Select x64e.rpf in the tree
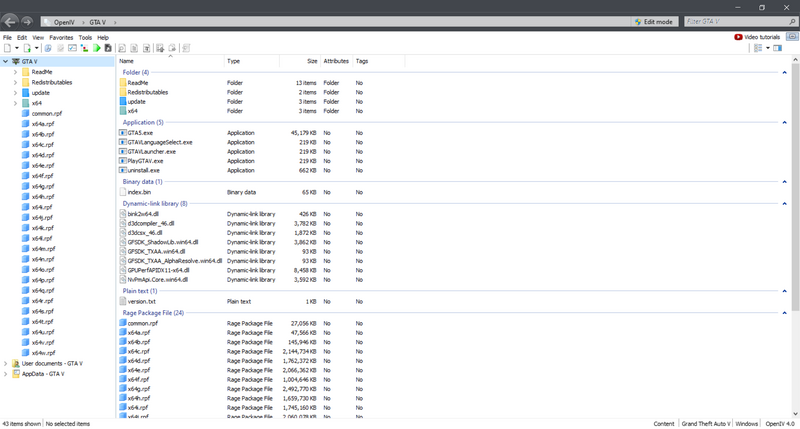The height and width of the screenshot is (429, 800). coord(43,165)
